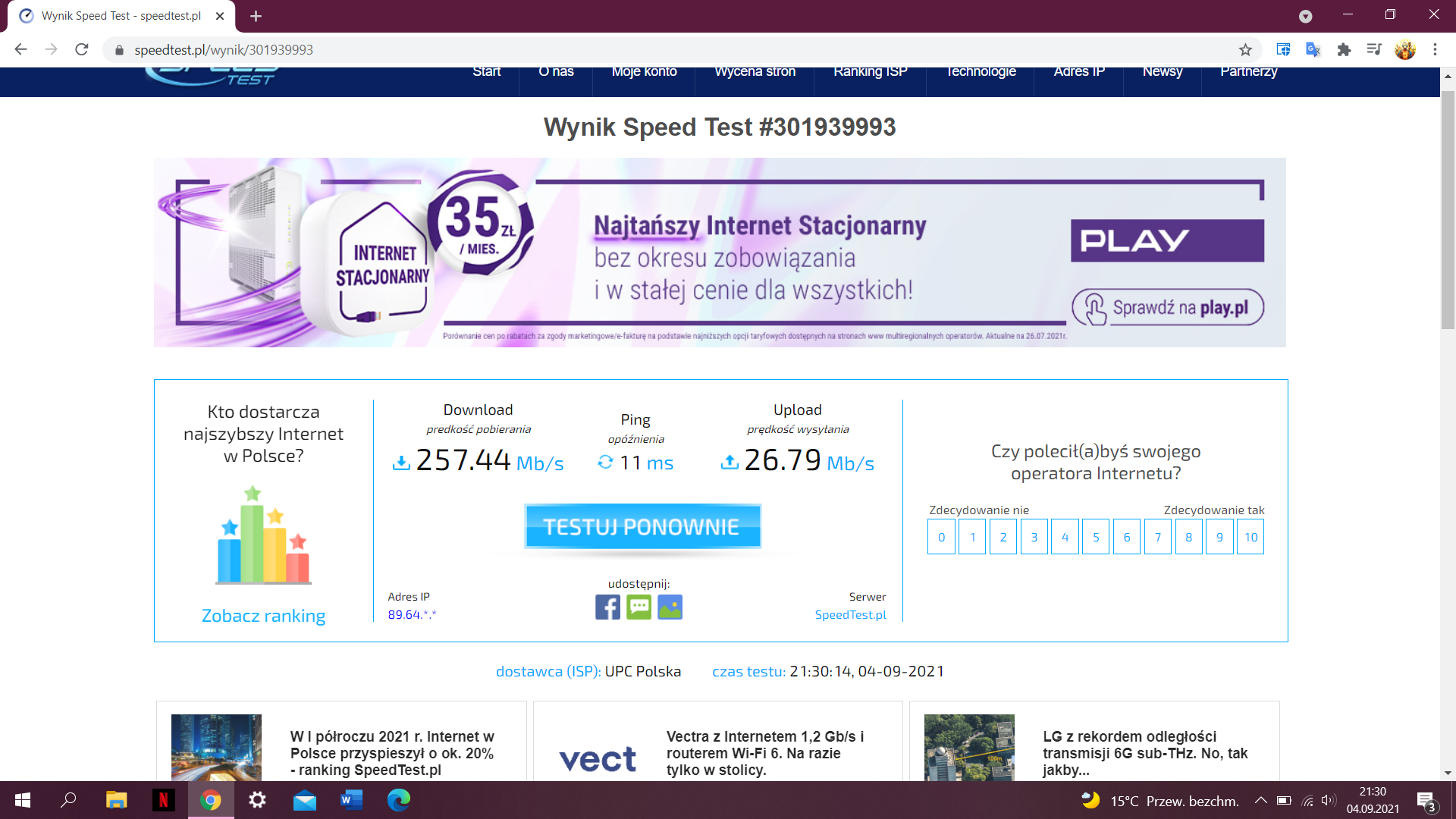The height and width of the screenshot is (819, 1456).
Task: Select rating 6
Action: point(1127,537)
